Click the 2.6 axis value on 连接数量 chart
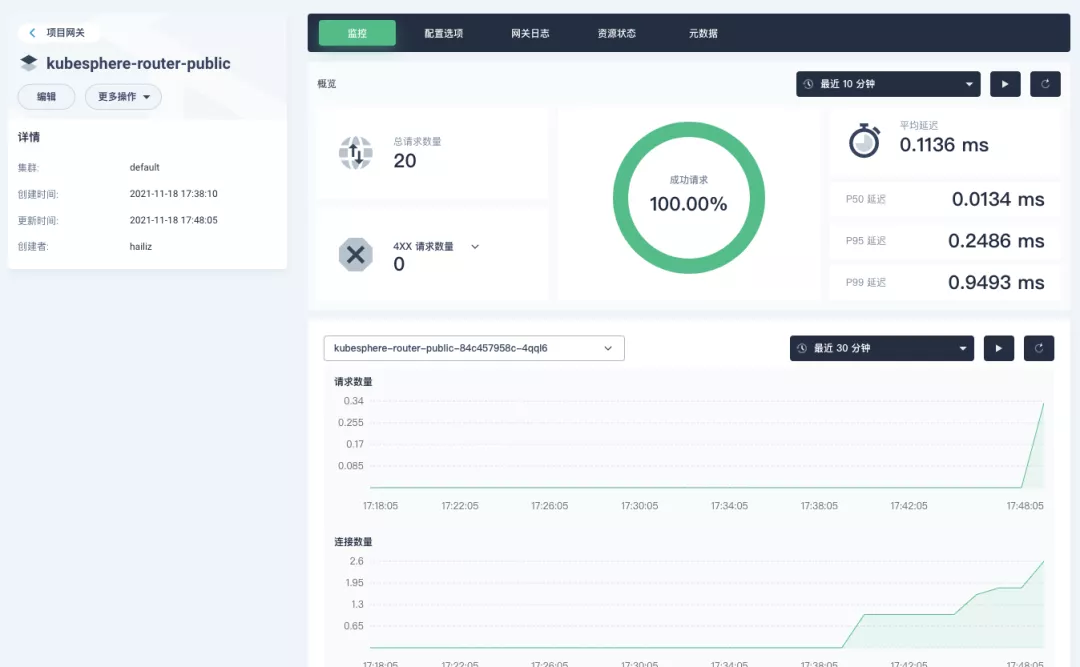This screenshot has height=667, width=1080. 356,561
